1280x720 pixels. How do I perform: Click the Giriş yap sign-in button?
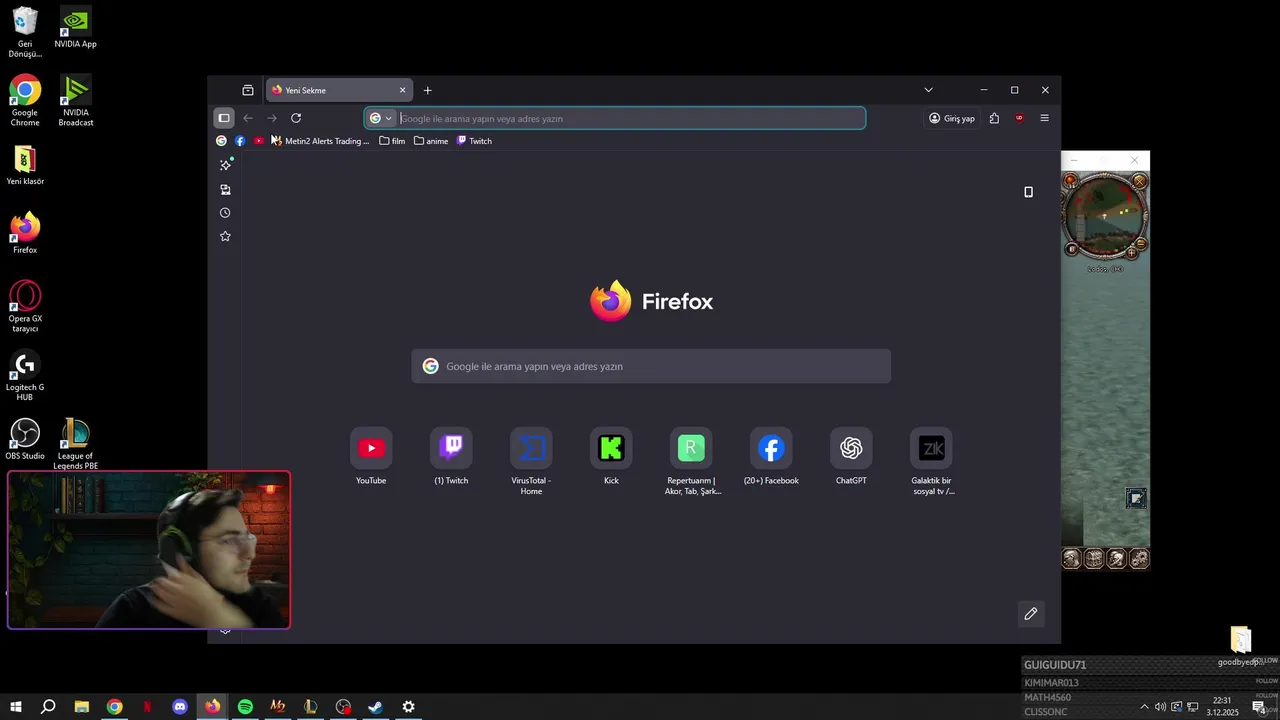[952, 118]
